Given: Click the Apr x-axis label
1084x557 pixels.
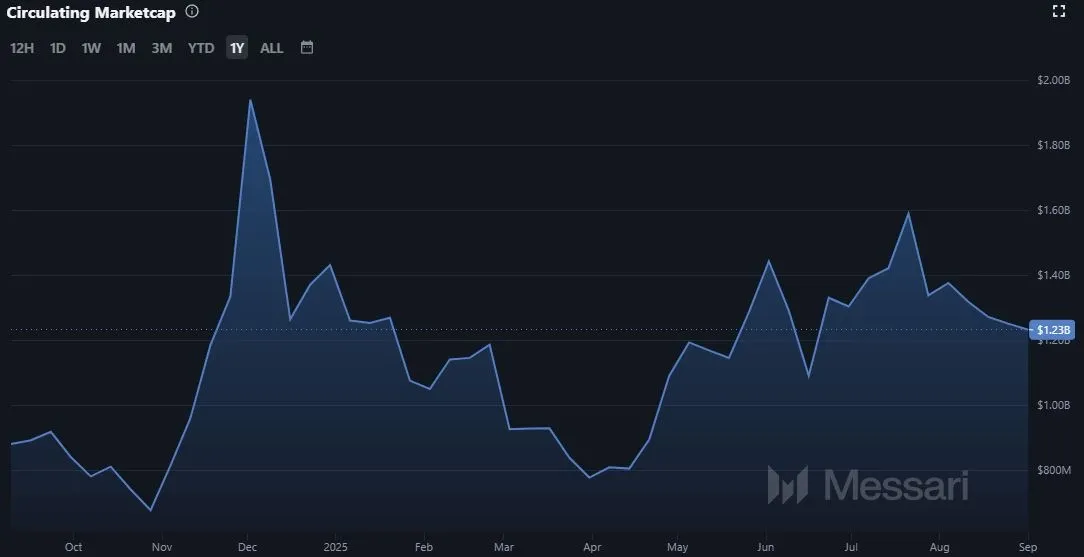Looking at the screenshot, I should [592, 547].
